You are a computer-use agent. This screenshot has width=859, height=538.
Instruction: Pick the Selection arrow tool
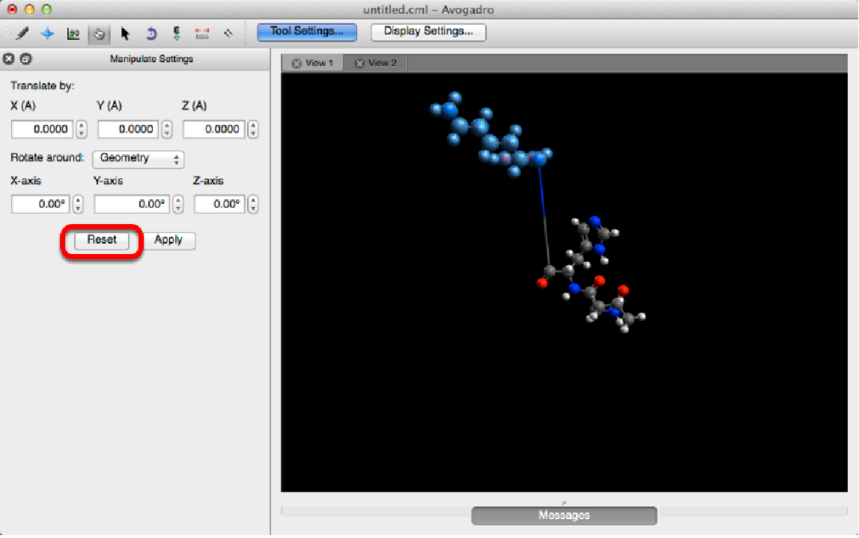[126, 33]
